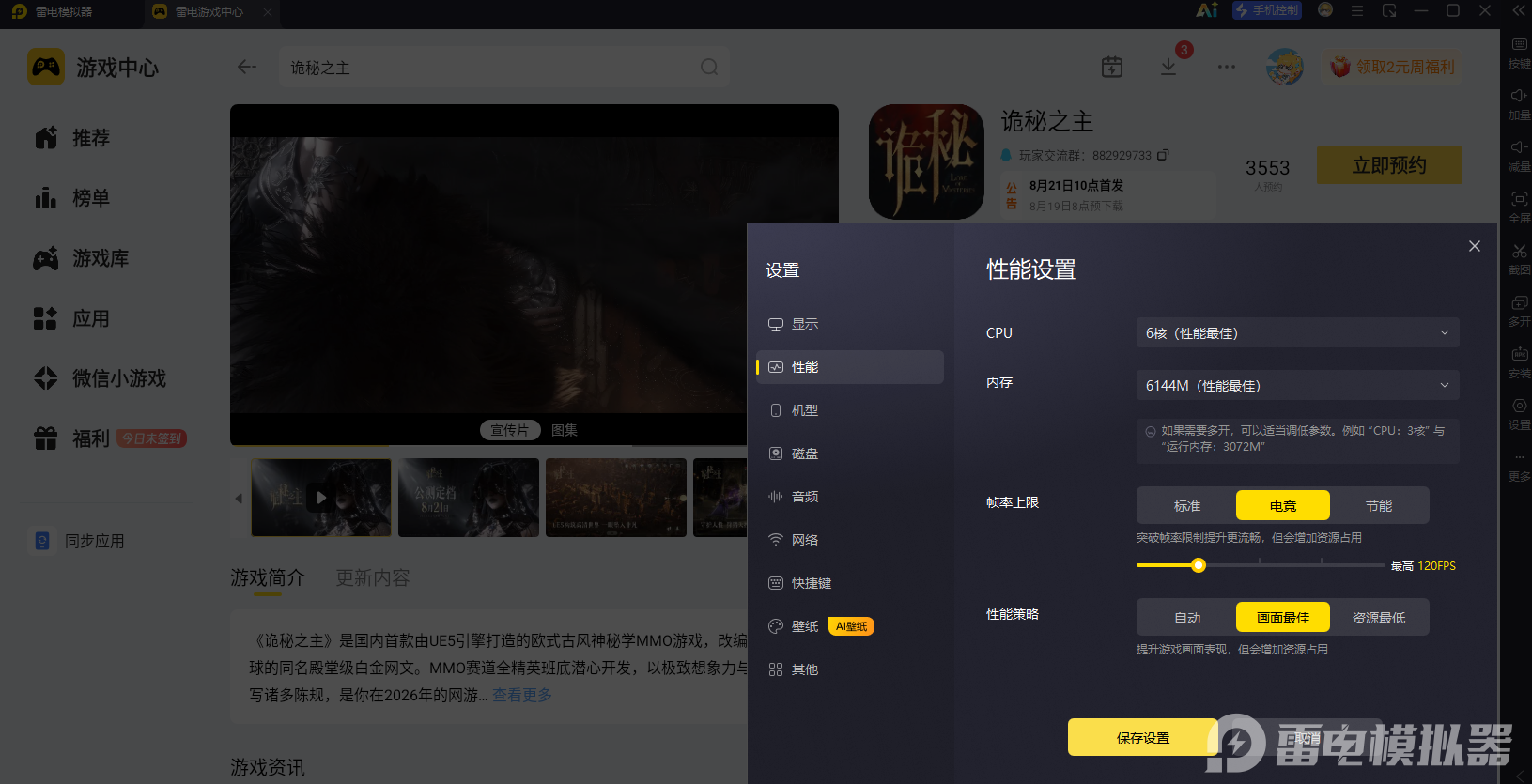This screenshot has height=784, width=1532.
Task: Open 更多 tools in the toolbar
Action: 1519,466
